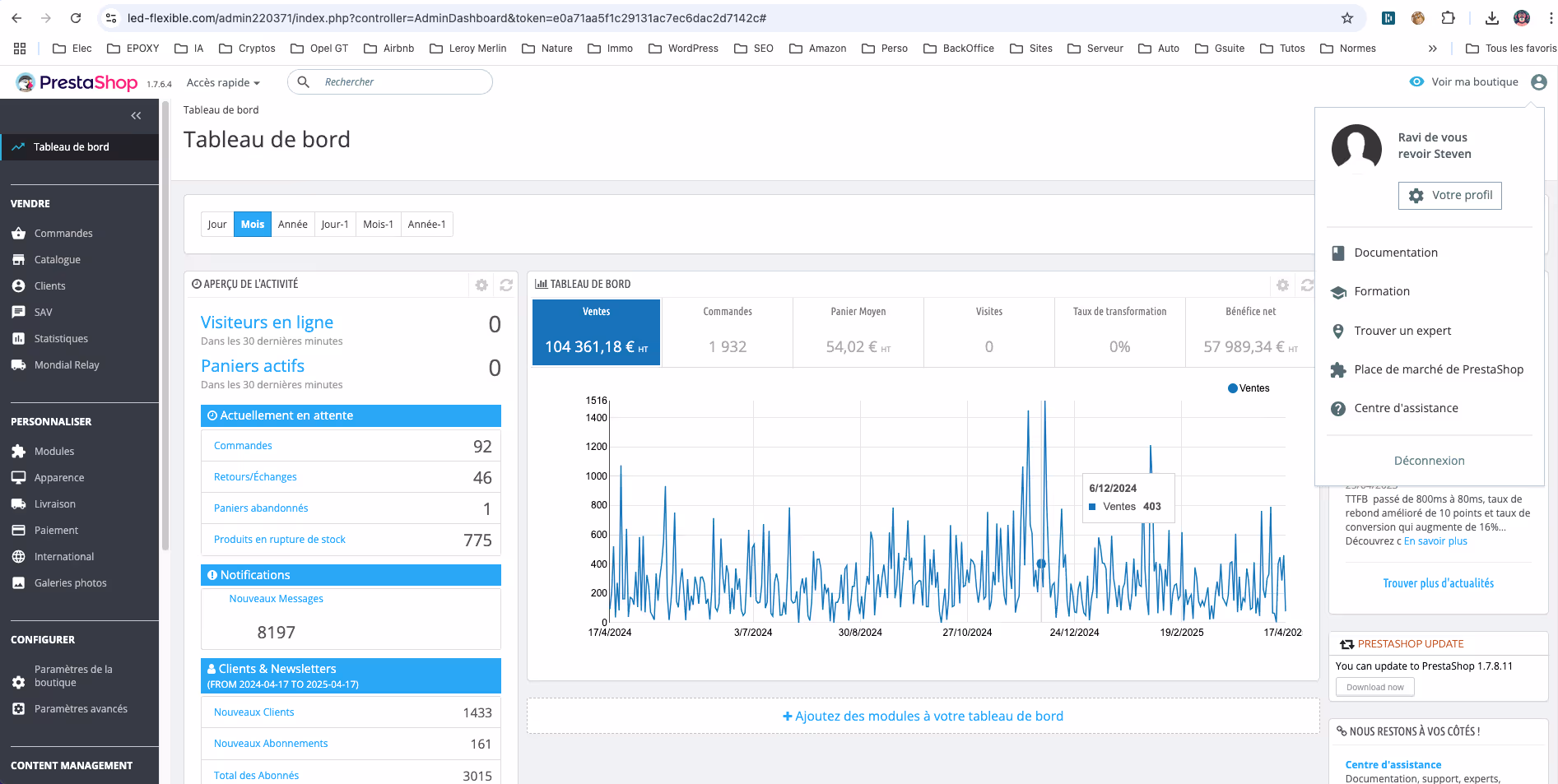The width and height of the screenshot is (1558, 784).
Task: Click the user account avatar icon
Action: (x=1539, y=82)
